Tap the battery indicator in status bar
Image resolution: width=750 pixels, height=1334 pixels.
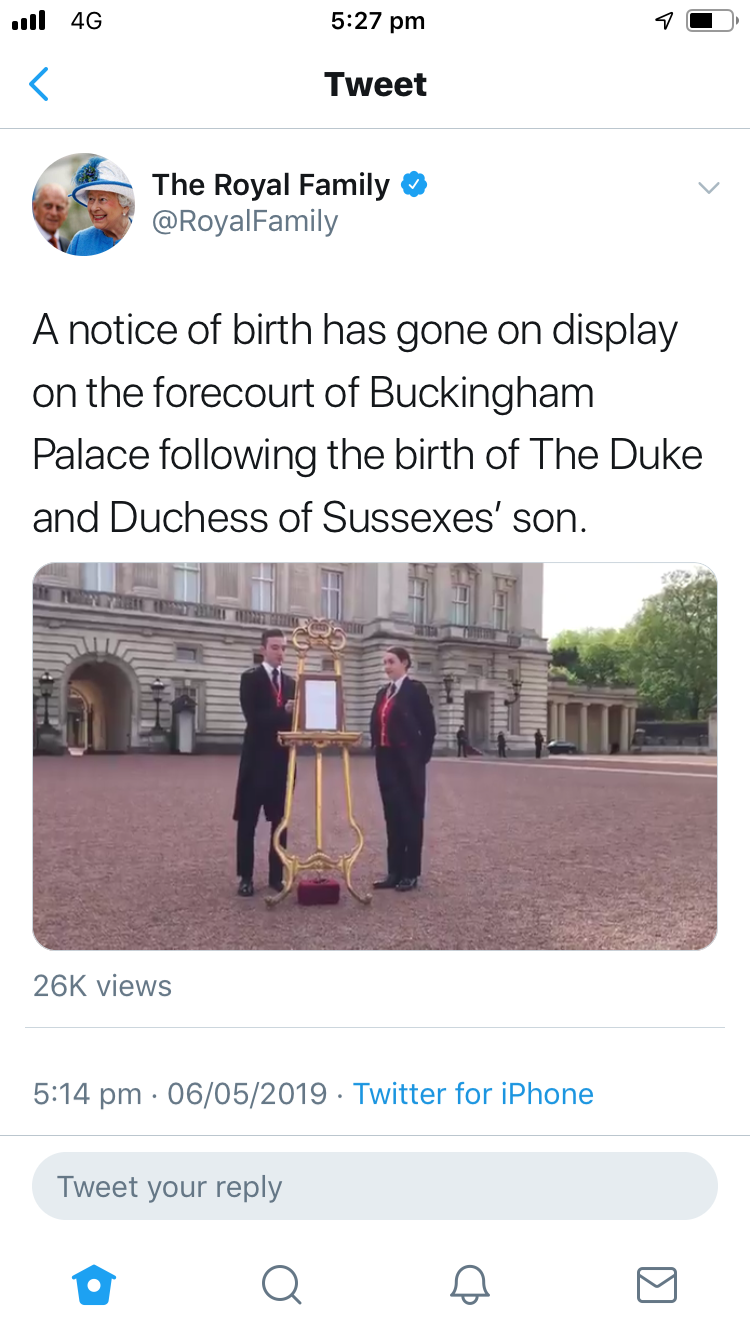pos(711,22)
